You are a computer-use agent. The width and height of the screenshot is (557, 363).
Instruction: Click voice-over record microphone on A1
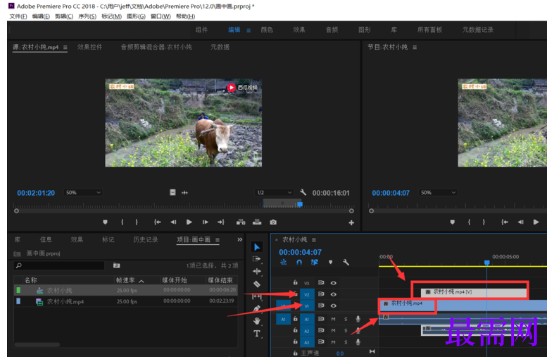[x=358, y=319]
